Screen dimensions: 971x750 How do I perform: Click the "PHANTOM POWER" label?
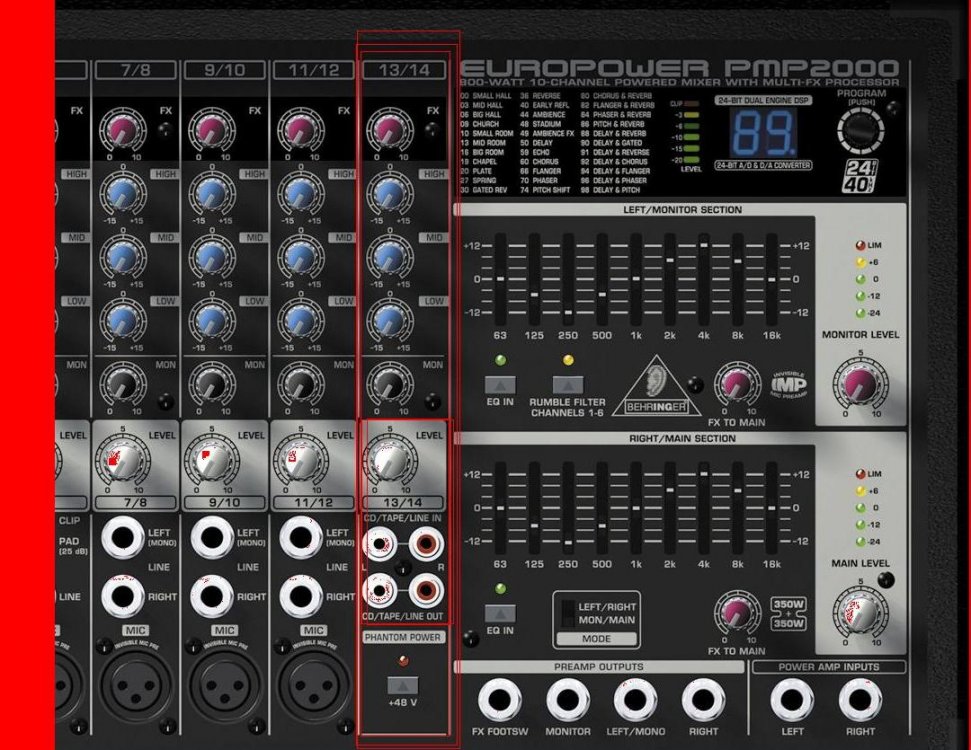coord(403,637)
